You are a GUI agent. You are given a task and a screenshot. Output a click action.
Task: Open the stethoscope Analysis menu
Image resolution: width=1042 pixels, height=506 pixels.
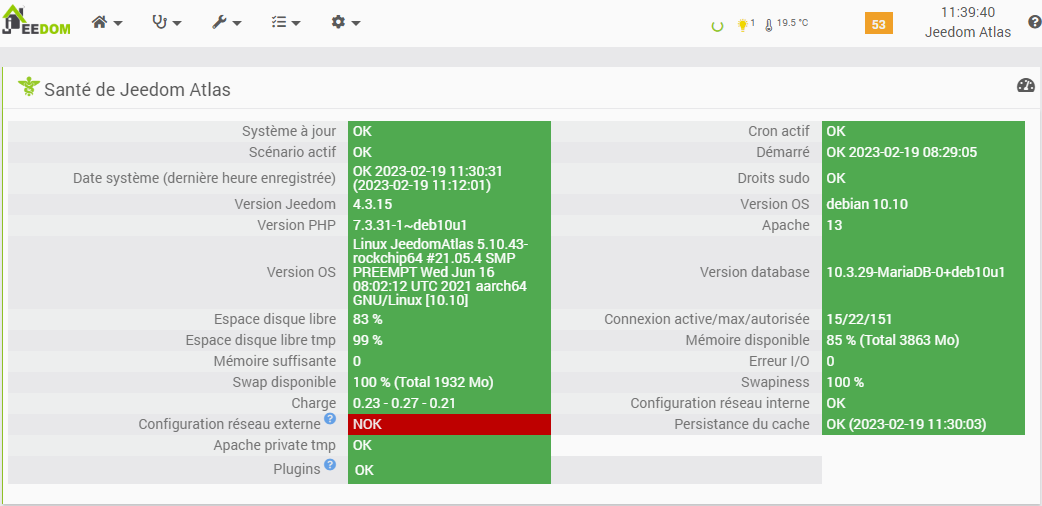[x=166, y=22]
